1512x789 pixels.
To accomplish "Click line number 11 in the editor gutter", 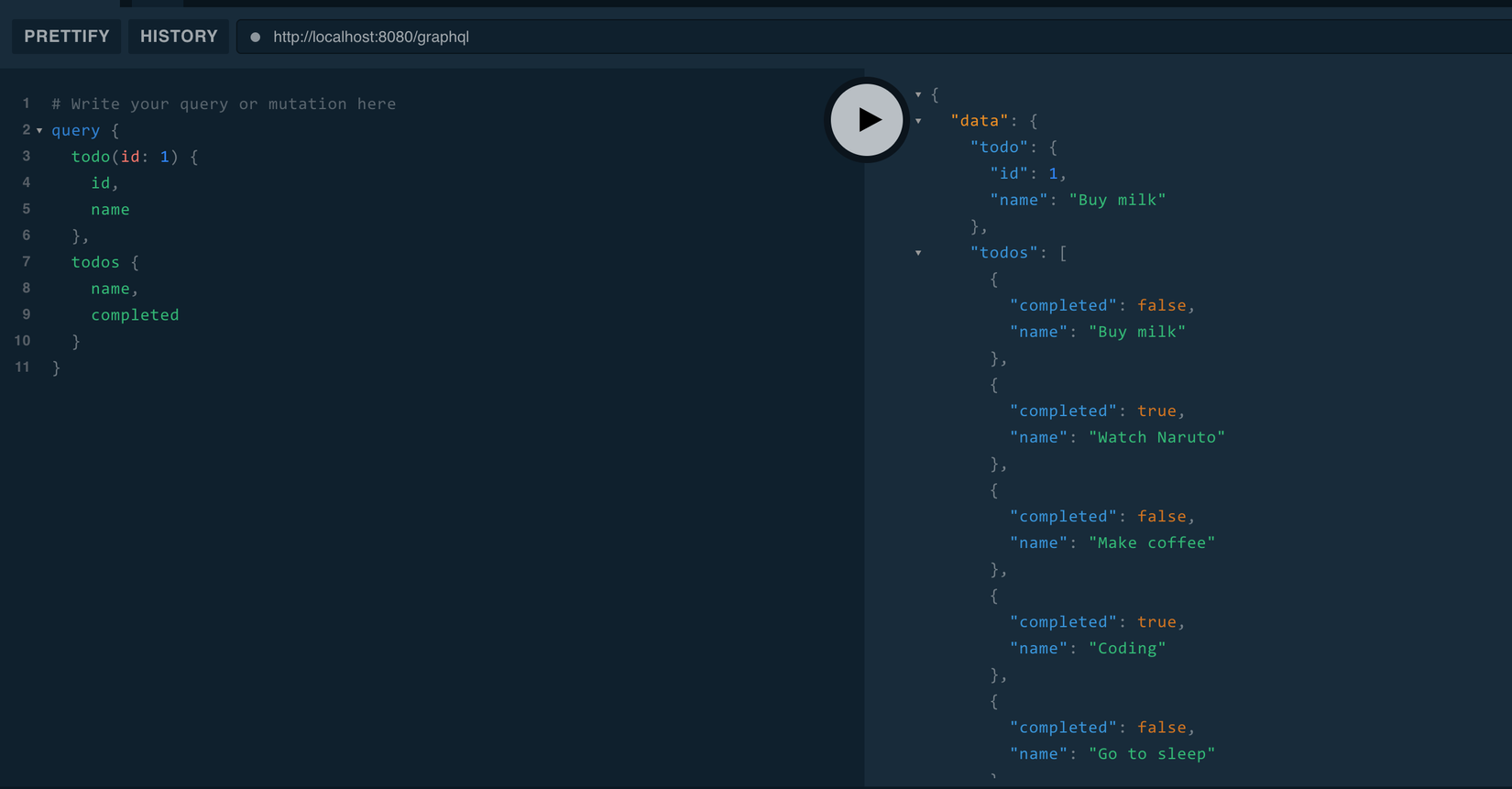I will coord(22,367).
